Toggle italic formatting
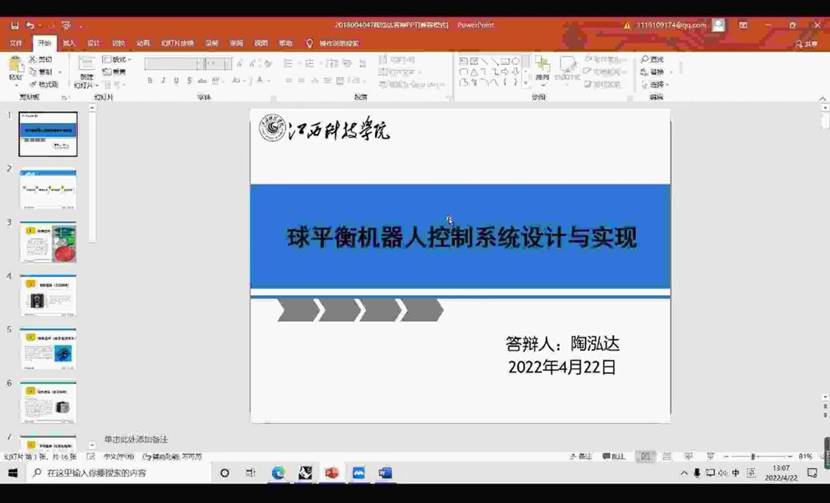Viewport: 830px width, 503px height. coord(163,80)
